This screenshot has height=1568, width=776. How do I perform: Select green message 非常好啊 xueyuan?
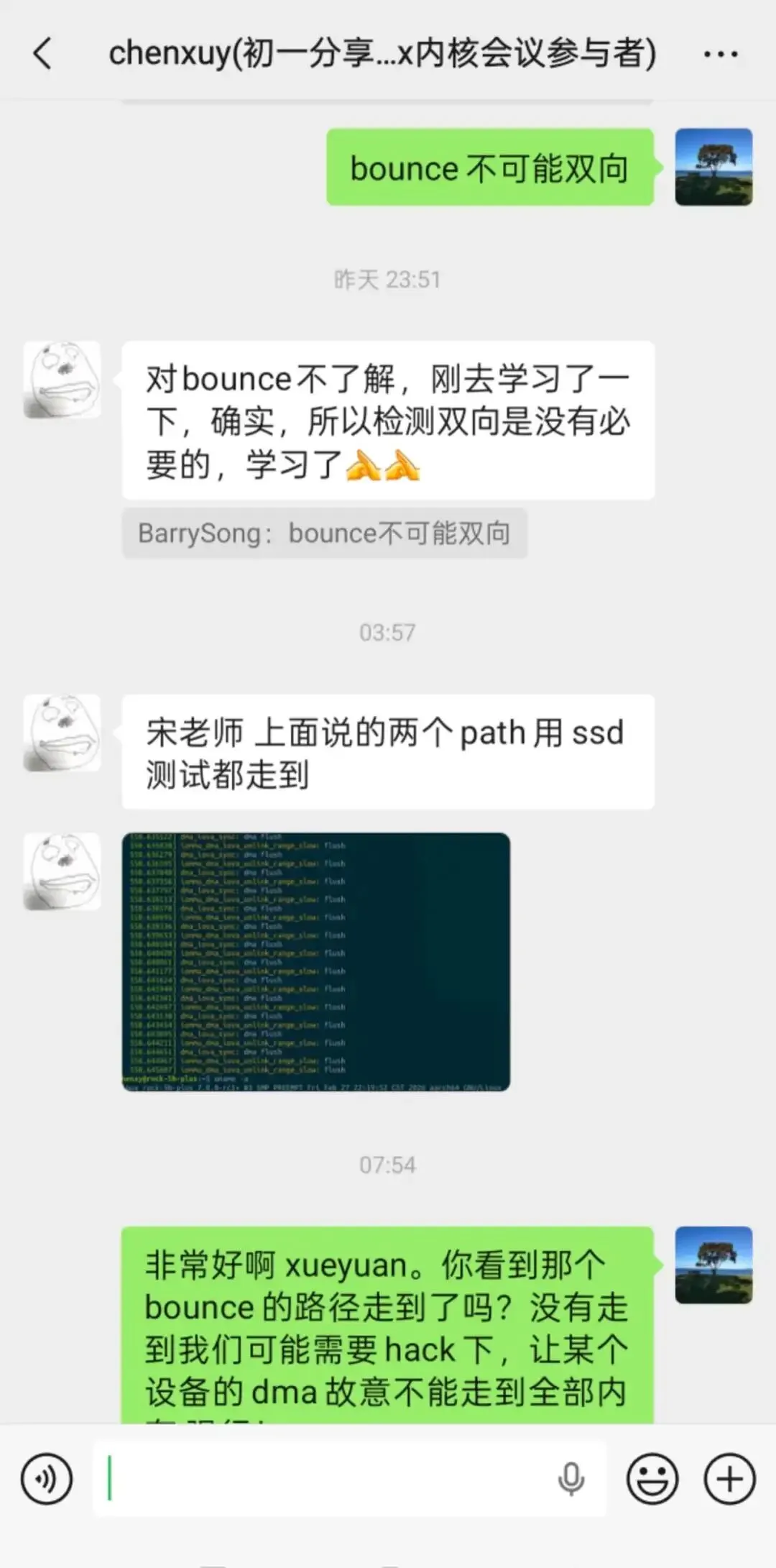(388, 1325)
